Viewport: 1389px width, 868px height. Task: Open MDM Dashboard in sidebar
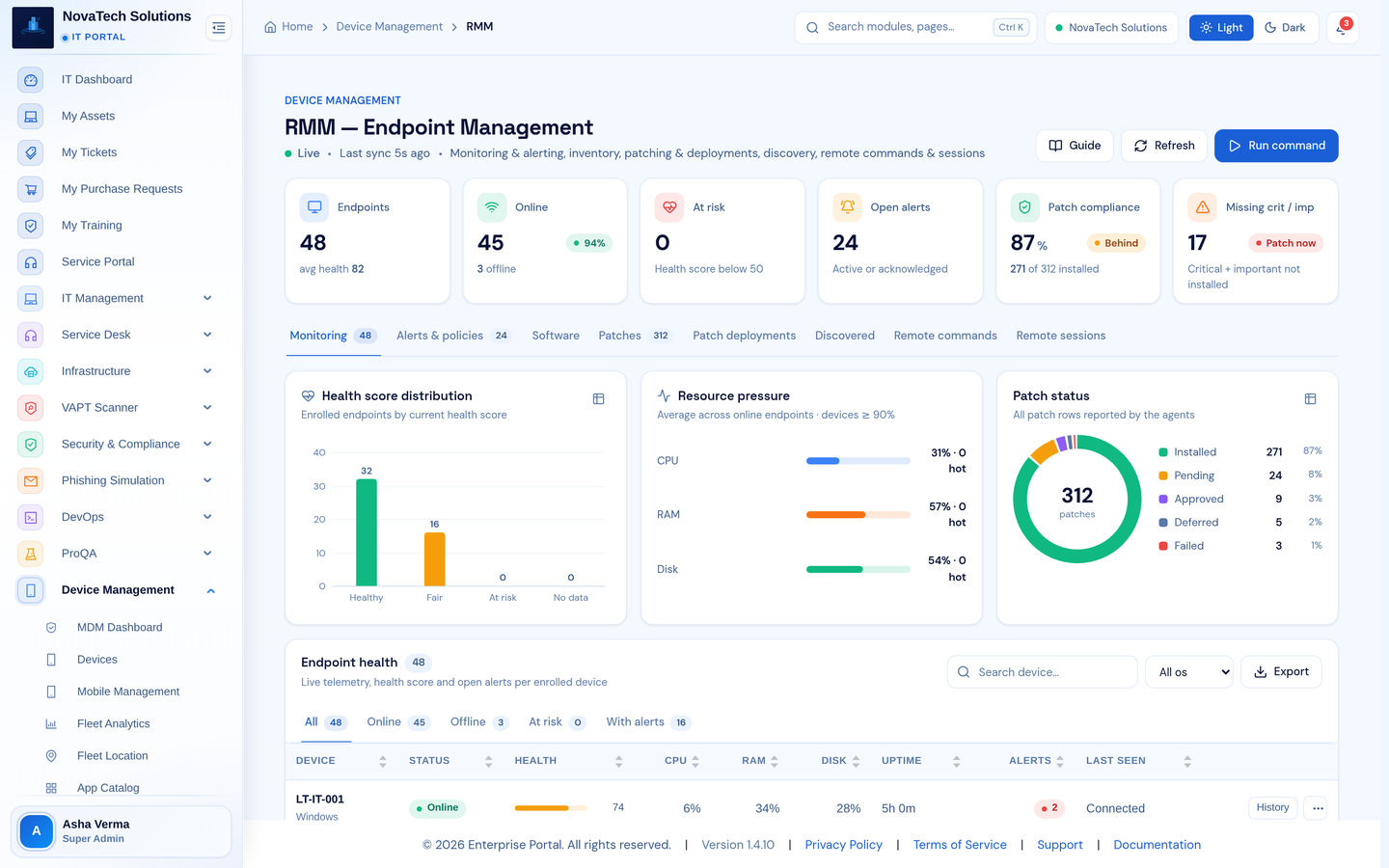click(x=120, y=628)
